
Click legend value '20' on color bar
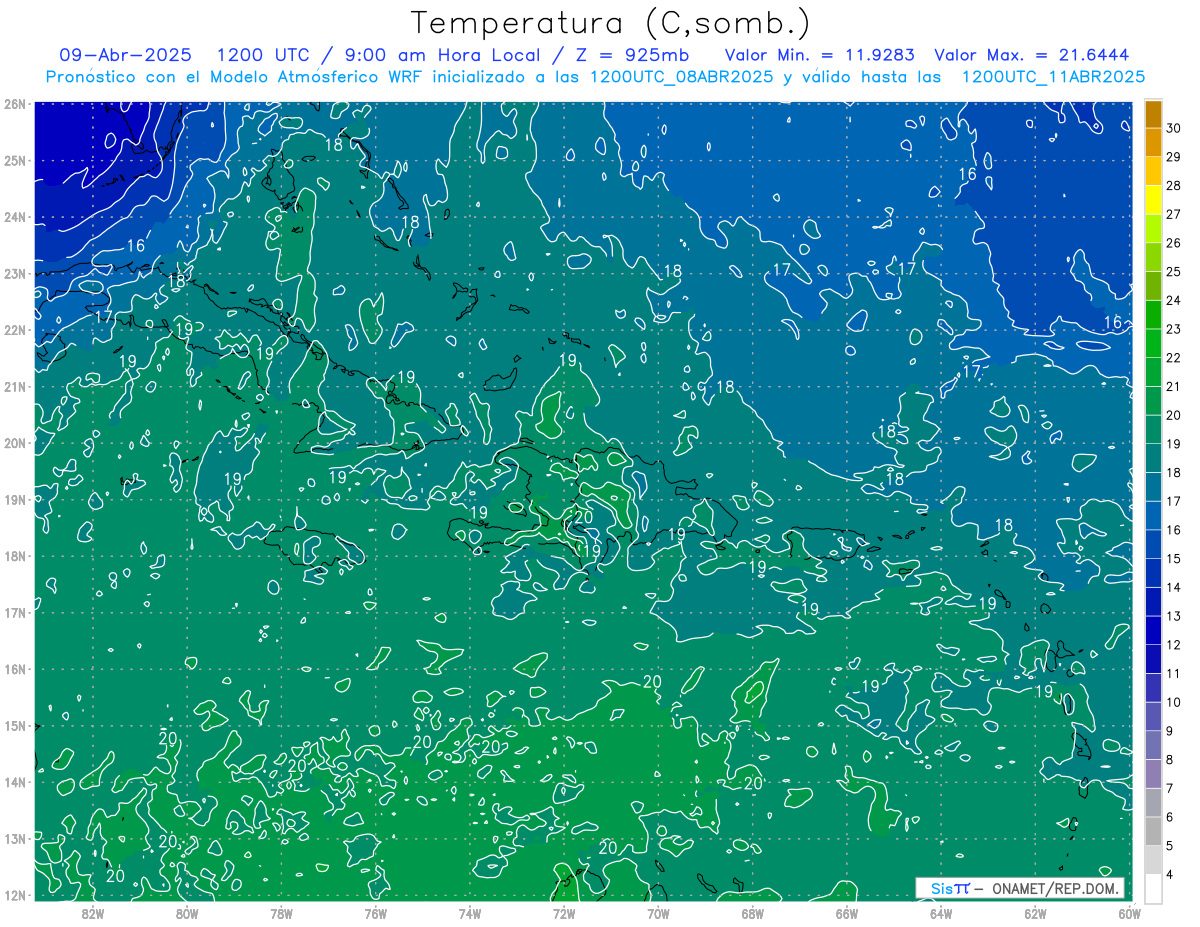(1174, 415)
